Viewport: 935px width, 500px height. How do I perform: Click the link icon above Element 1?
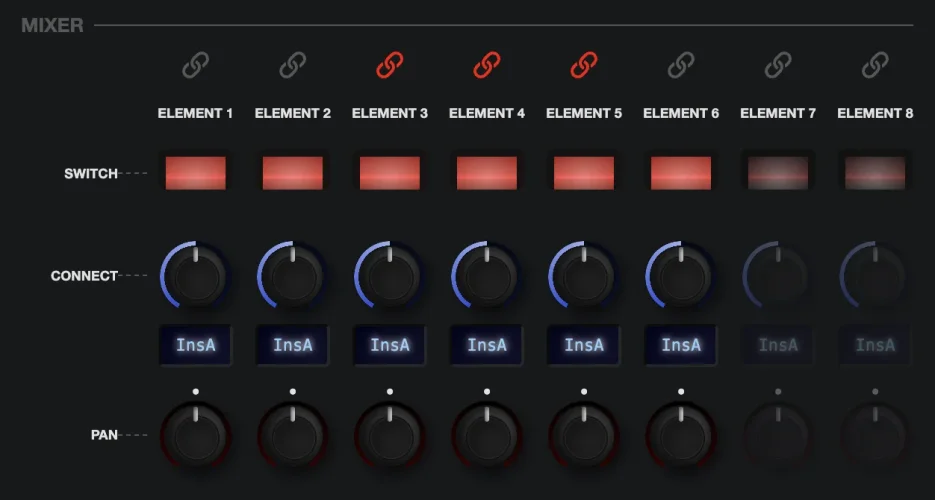click(x=195, y=66)
